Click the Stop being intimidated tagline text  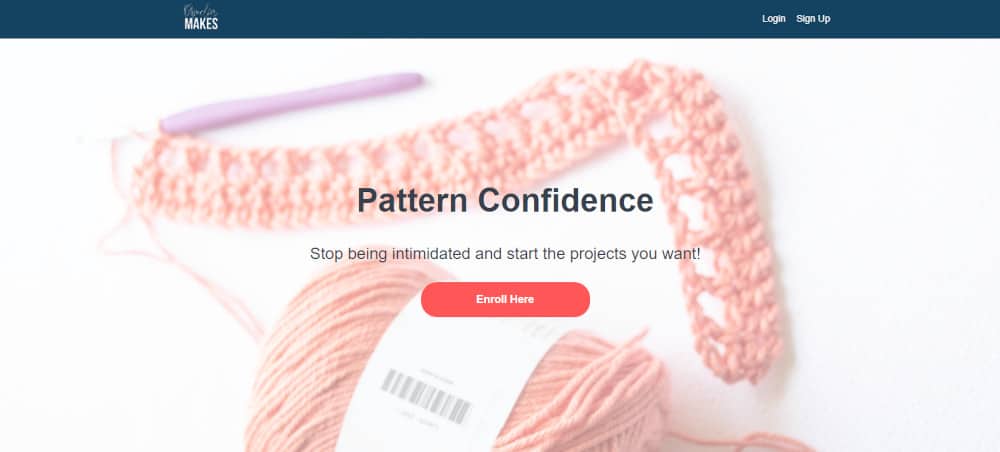coord(505,254)
